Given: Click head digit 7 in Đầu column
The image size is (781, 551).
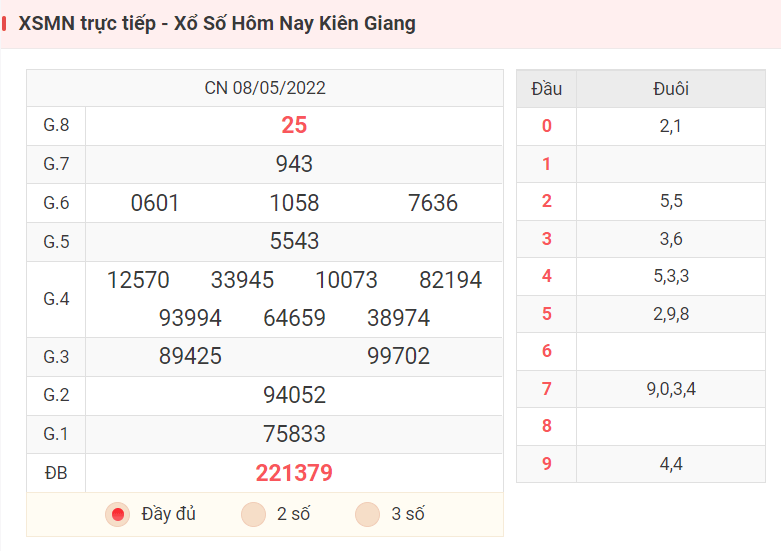Looking at the screenshot, I should pyautogui.click(x=546, y=389).
